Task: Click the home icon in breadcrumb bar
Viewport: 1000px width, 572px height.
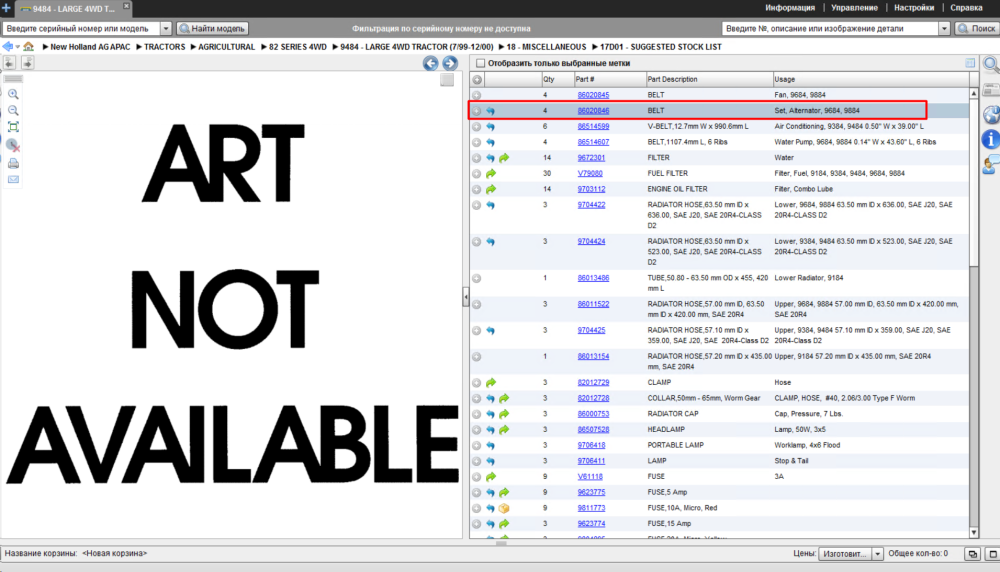Action: coord(29,47)
